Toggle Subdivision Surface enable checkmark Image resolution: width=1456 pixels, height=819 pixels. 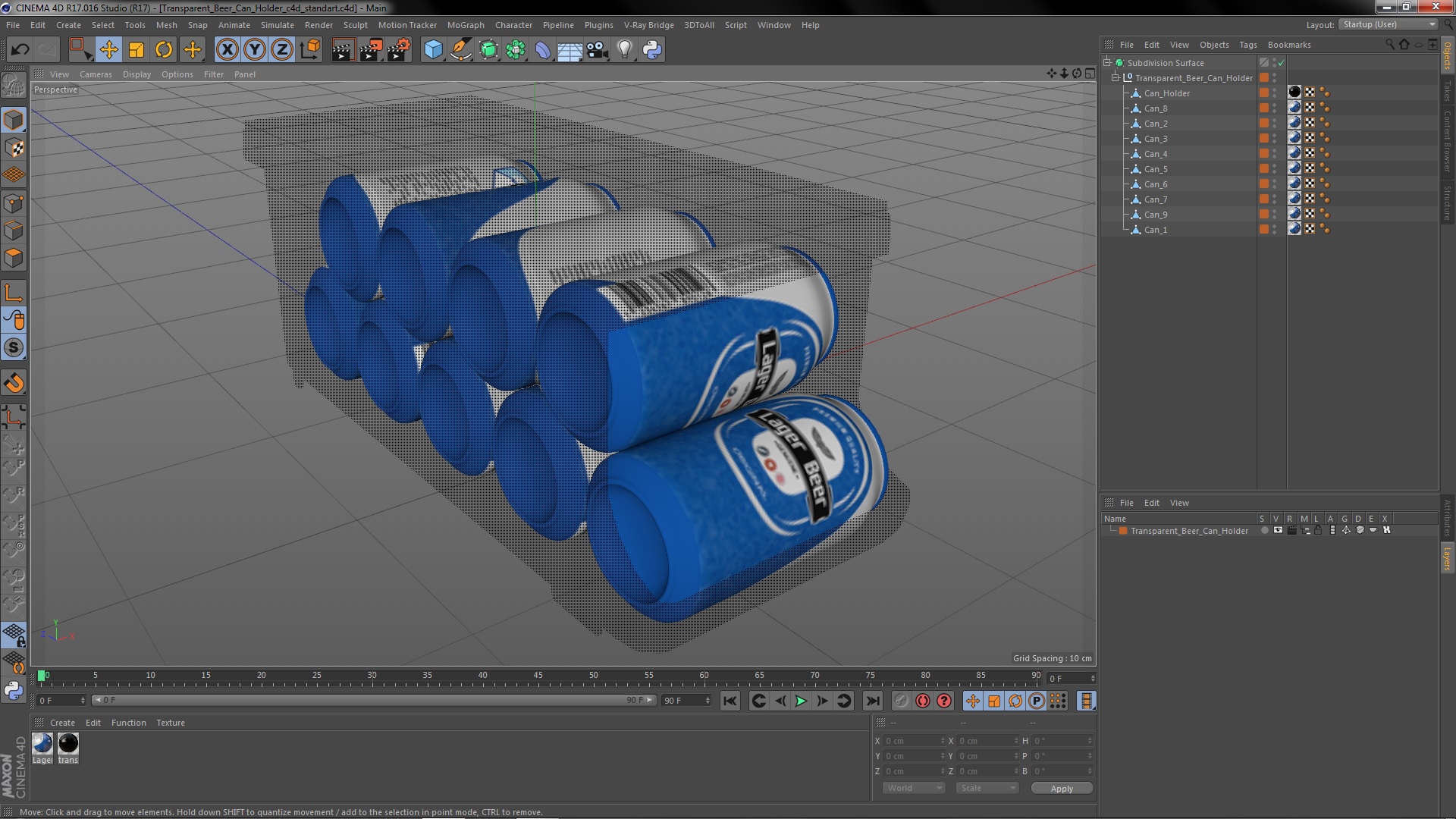(1282, 63)
